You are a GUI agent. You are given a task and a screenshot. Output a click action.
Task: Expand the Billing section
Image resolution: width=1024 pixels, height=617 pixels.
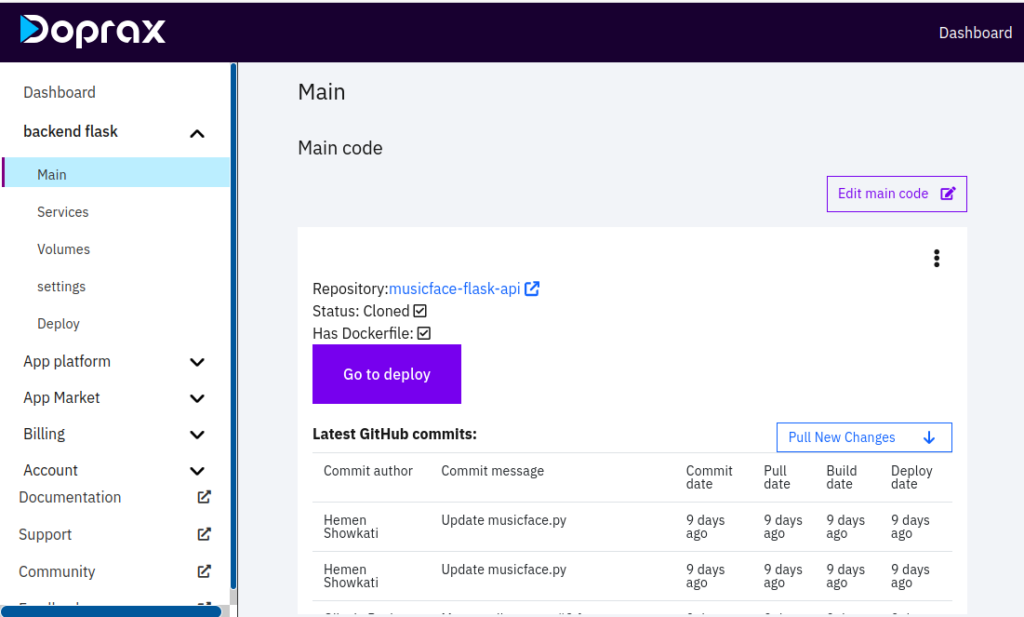[197, 435]
